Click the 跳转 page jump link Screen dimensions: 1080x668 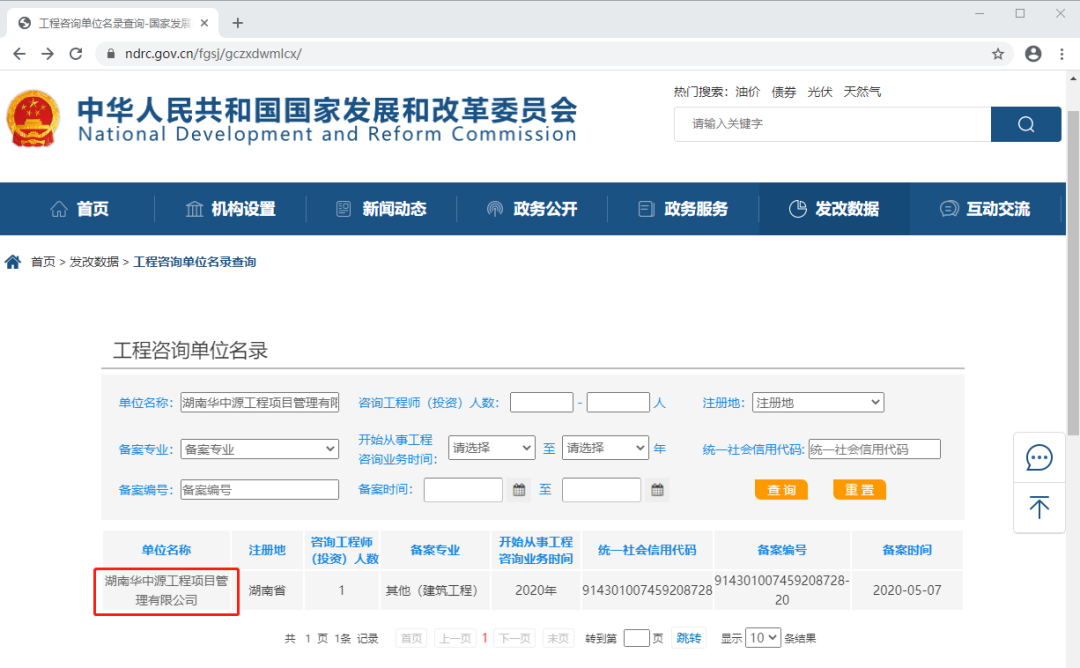689,638
